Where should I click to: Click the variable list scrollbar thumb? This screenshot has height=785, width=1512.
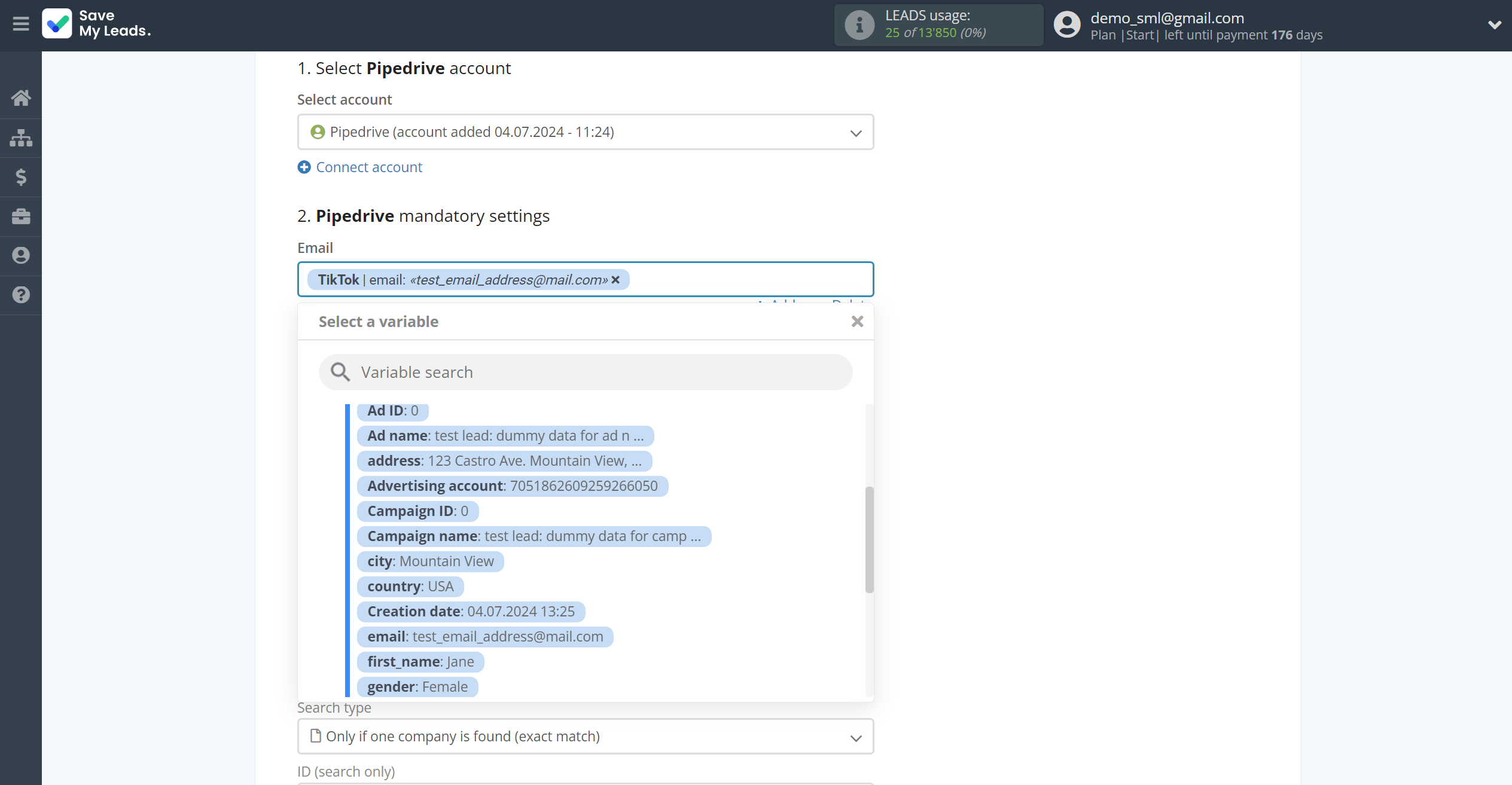click(870, 539)
